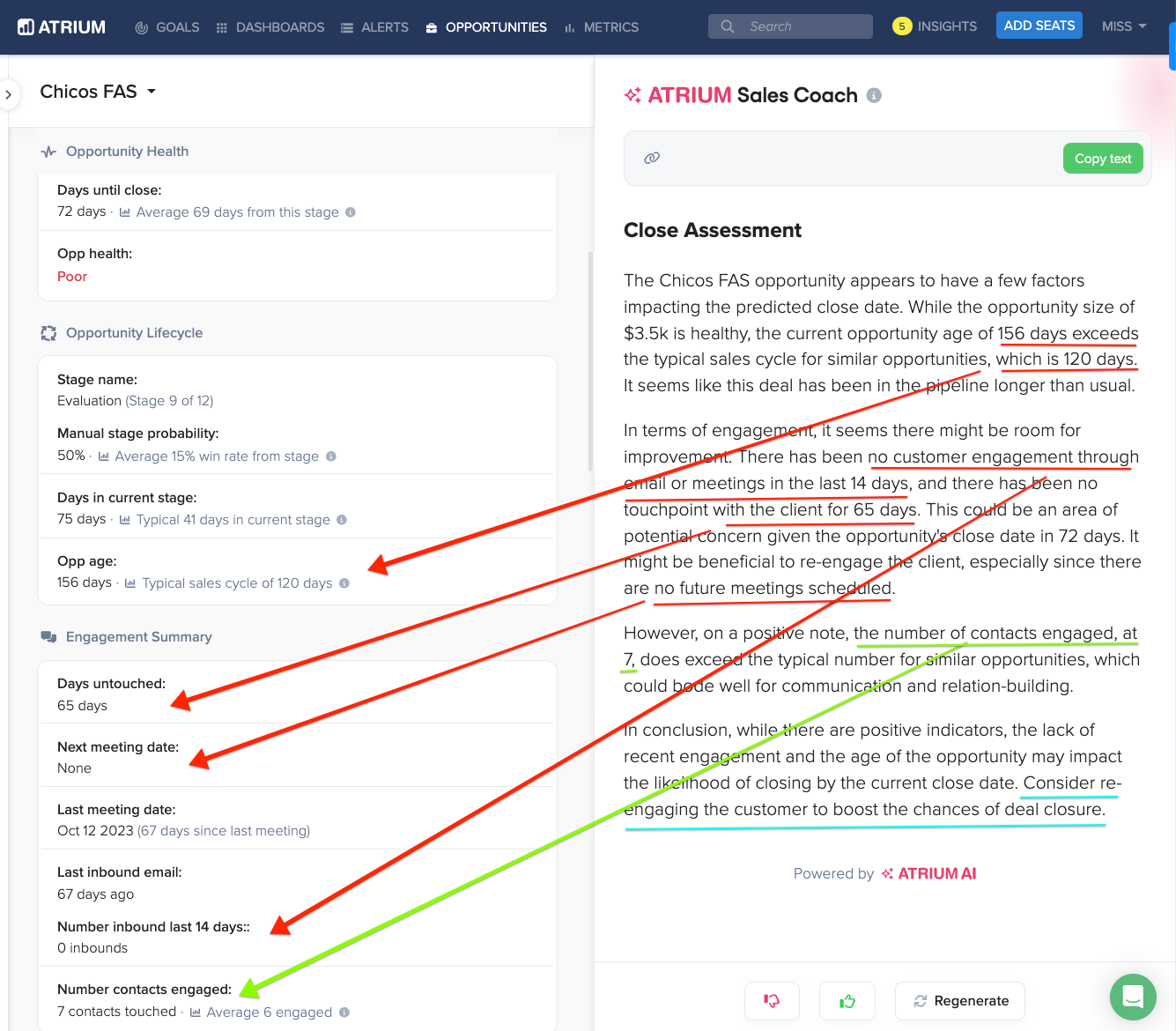Copy link using the chain icon
Screen dimensions: 1176x1031
click(x=652, y=159)
